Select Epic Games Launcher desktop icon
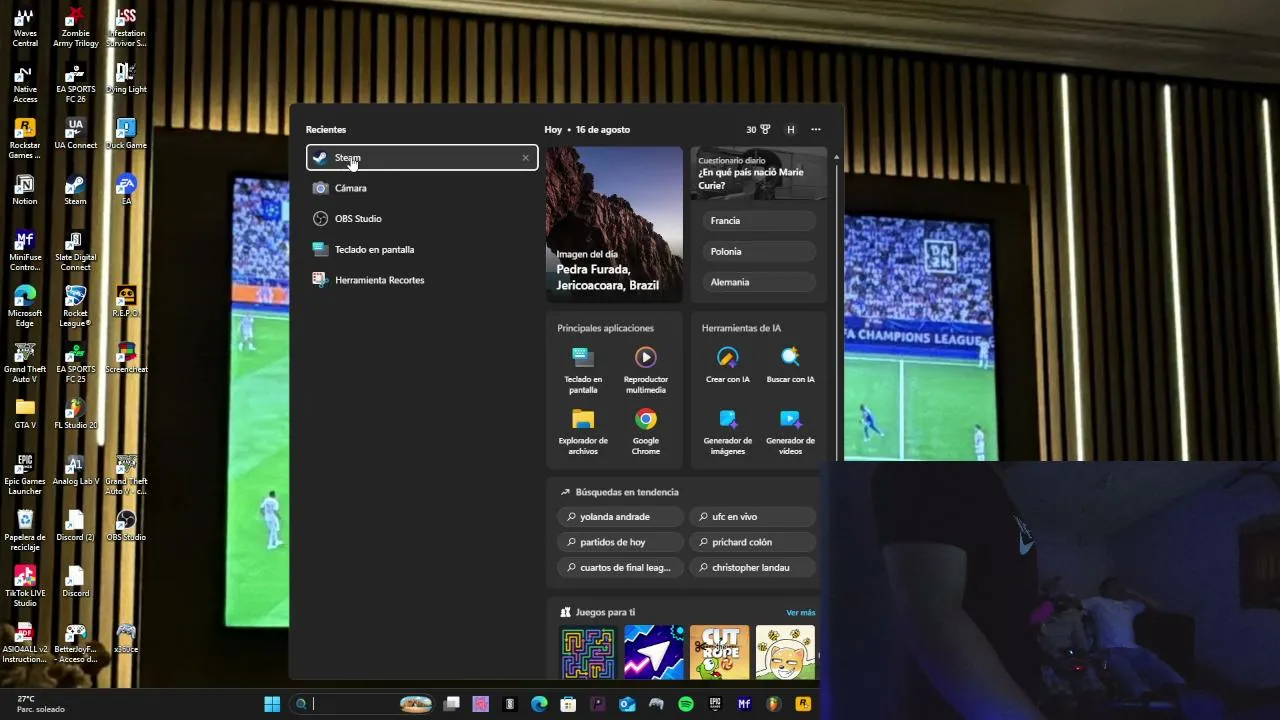Screen dimensions: 1280x720 click(x=25, y=475)
